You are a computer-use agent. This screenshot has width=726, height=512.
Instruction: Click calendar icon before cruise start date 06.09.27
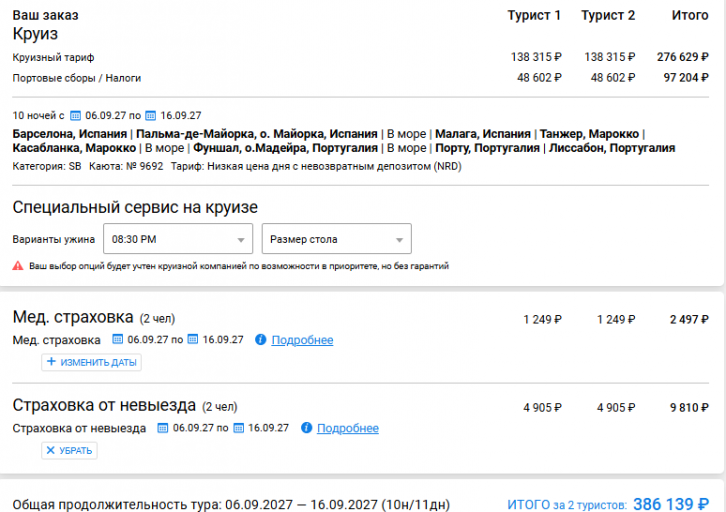(75, 115)
